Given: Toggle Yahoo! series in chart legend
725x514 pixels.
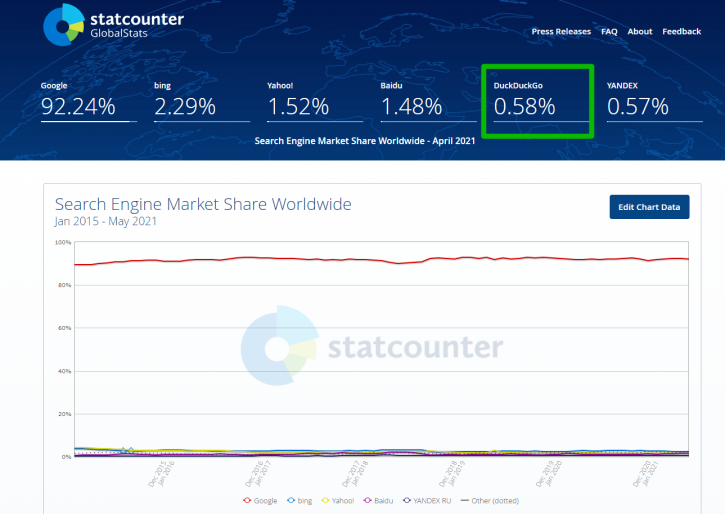Looking at the screenshot, I should pos(338,501).
